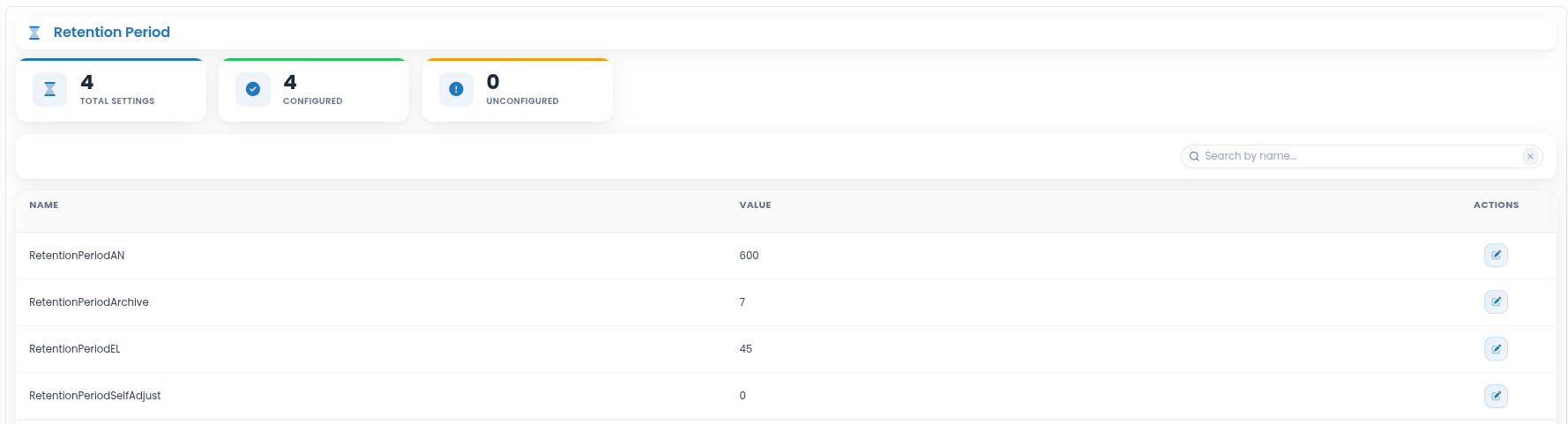Select the Total Settings summary card
Viewport: 1568px width, 424px height.
click(111, 90)
